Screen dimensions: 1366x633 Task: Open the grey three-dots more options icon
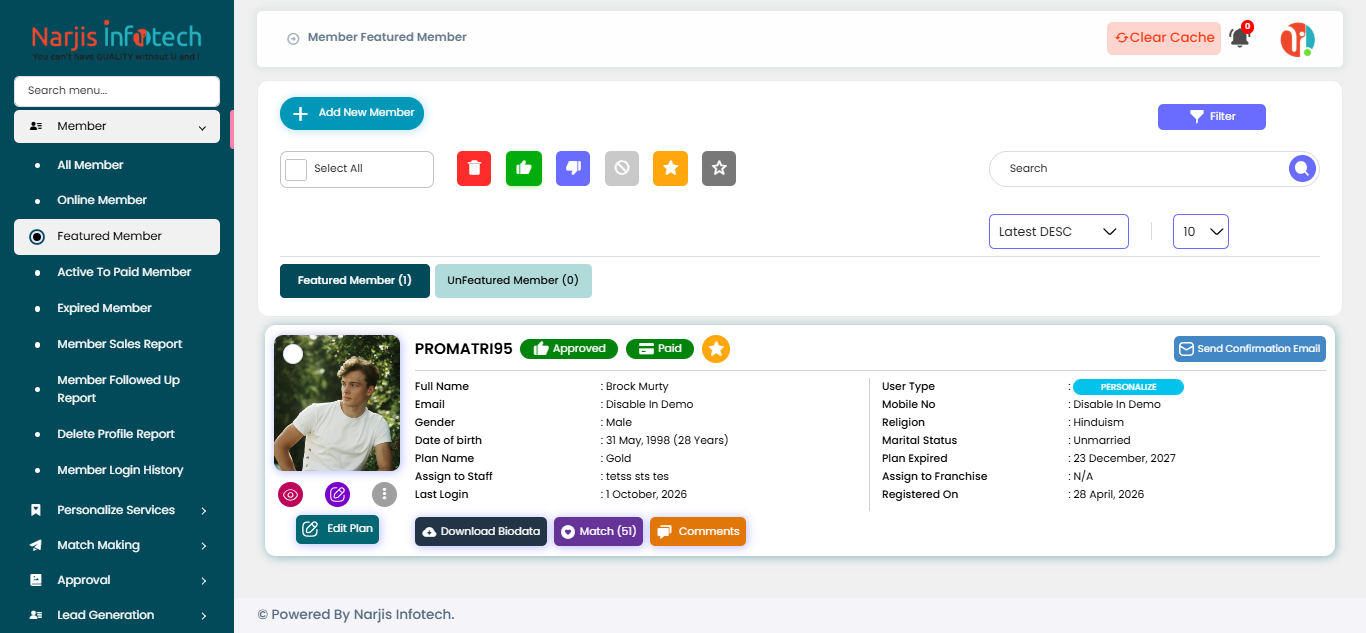[x=384, y=494]
